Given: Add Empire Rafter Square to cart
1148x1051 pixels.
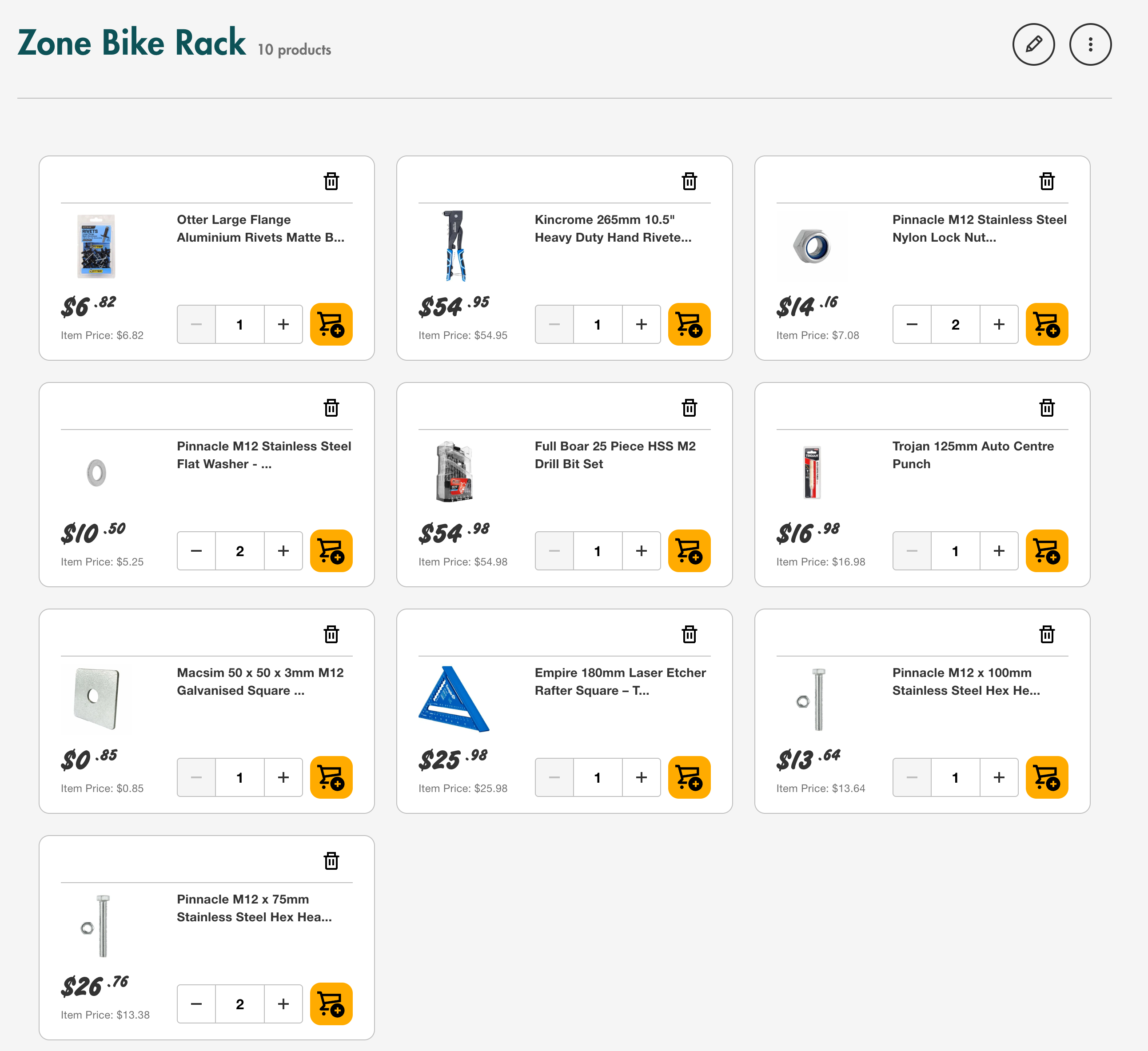Looking at the screenshot, I should click(x=689, y=777).
